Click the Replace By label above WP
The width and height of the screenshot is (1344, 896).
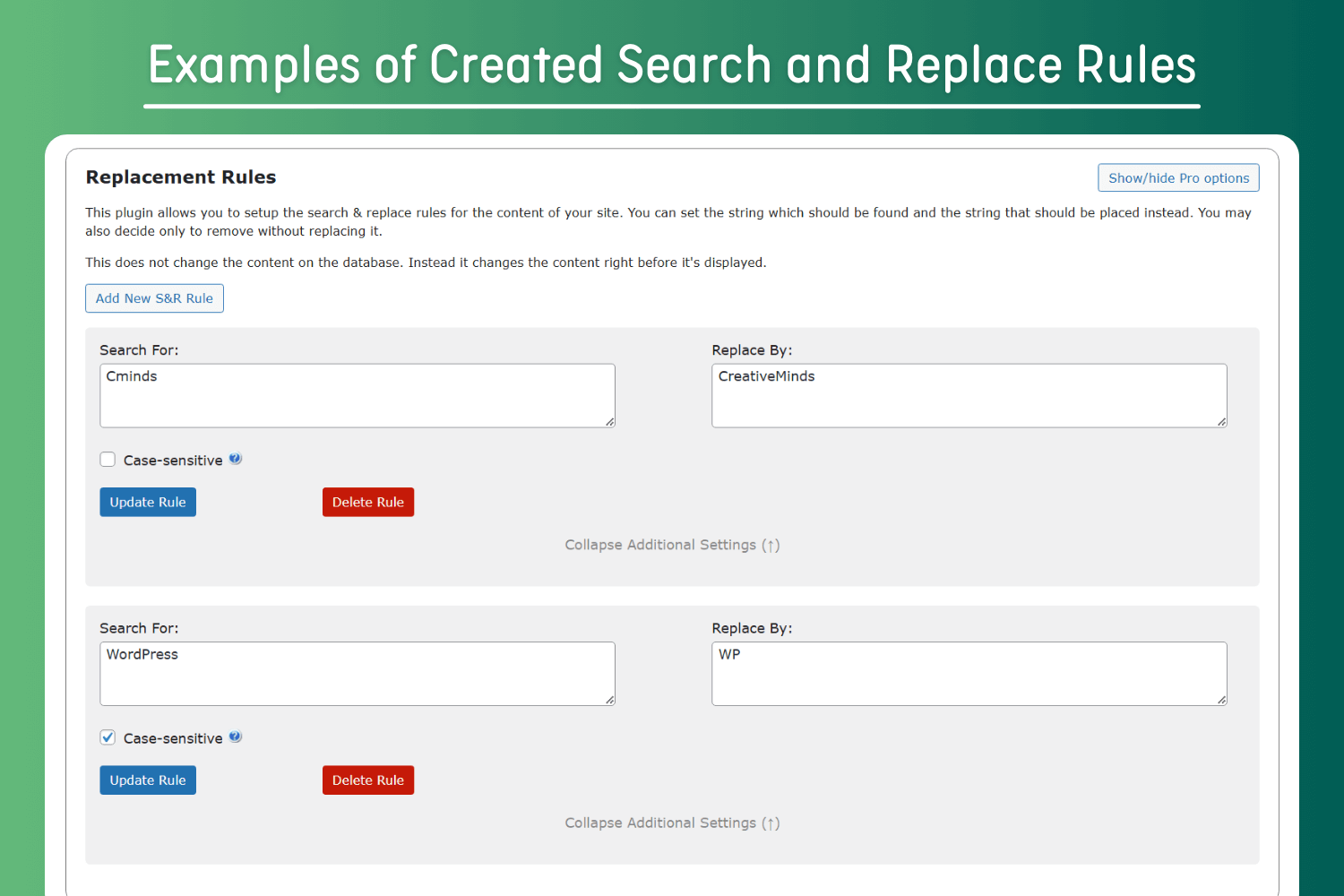[752, 627]
